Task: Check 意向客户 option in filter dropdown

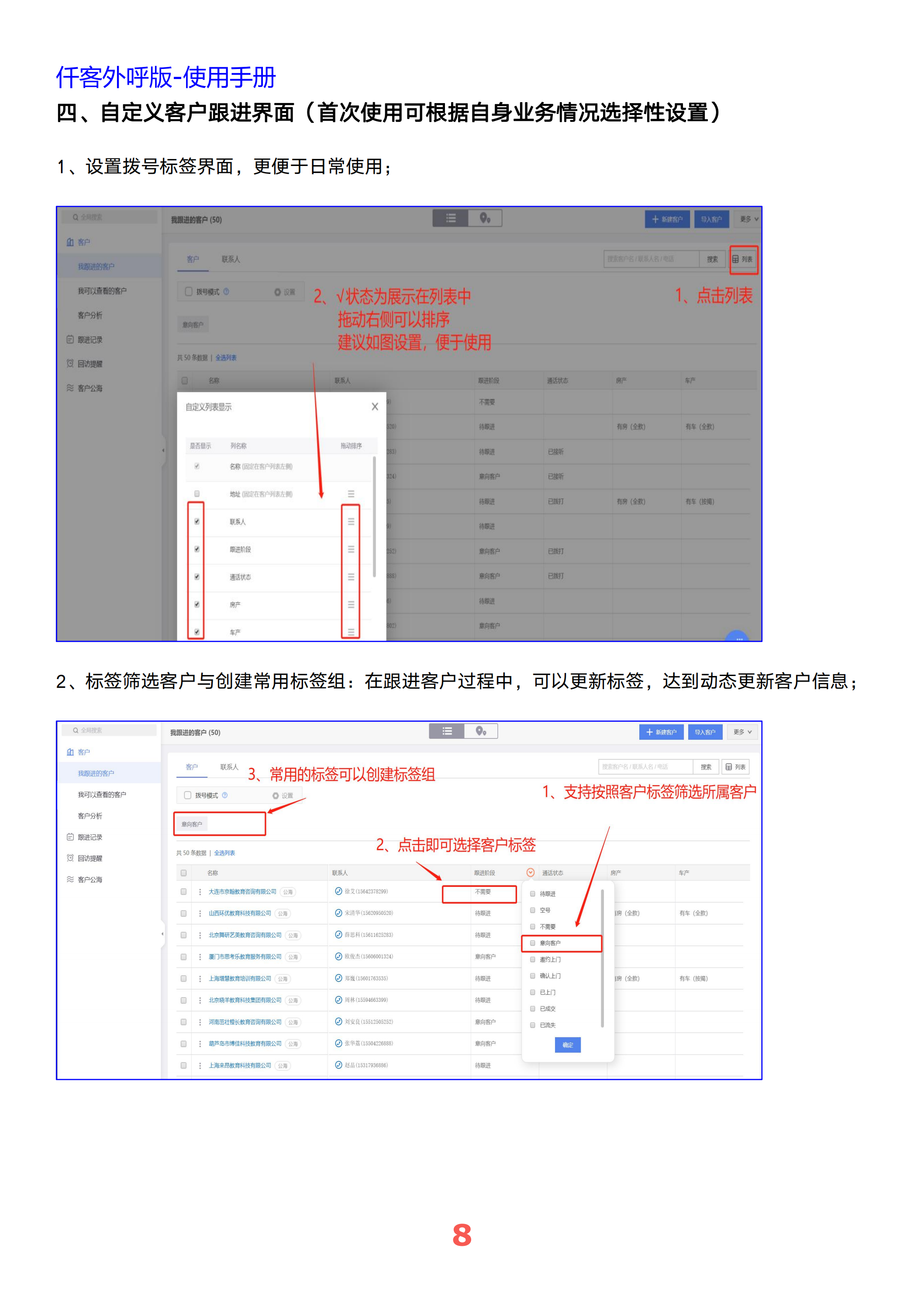Action: (533, 943)
